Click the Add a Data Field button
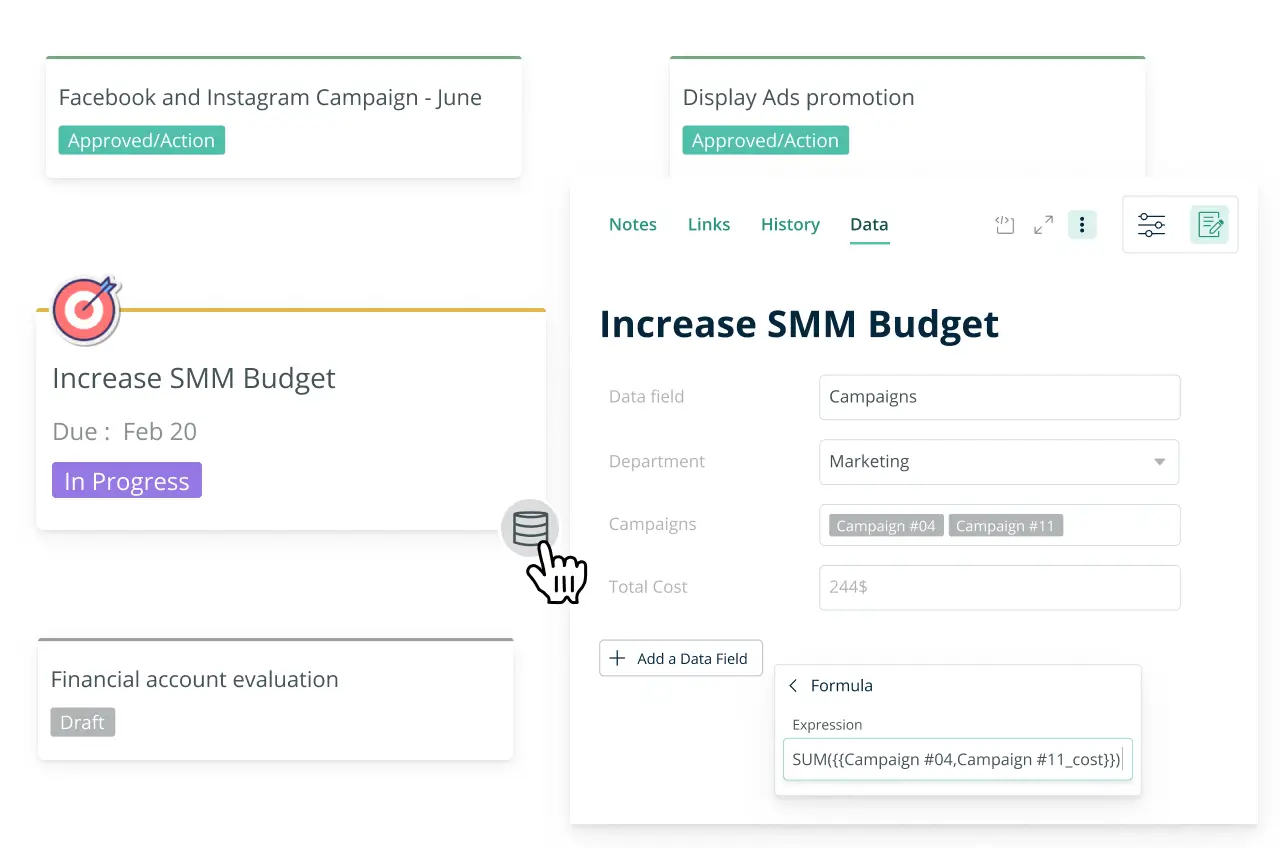 pyautogui.click(x=680, y=659)
